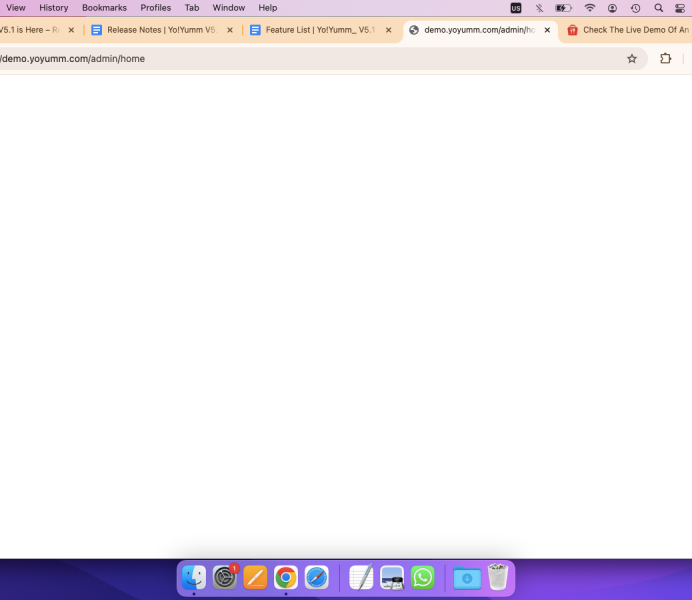692x600 pixels.
Task: Bookmark this page with the star icon
Action: click(632, 59)
